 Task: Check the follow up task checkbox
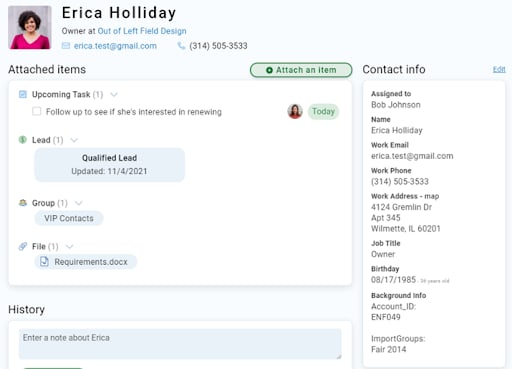click(37, 111)
